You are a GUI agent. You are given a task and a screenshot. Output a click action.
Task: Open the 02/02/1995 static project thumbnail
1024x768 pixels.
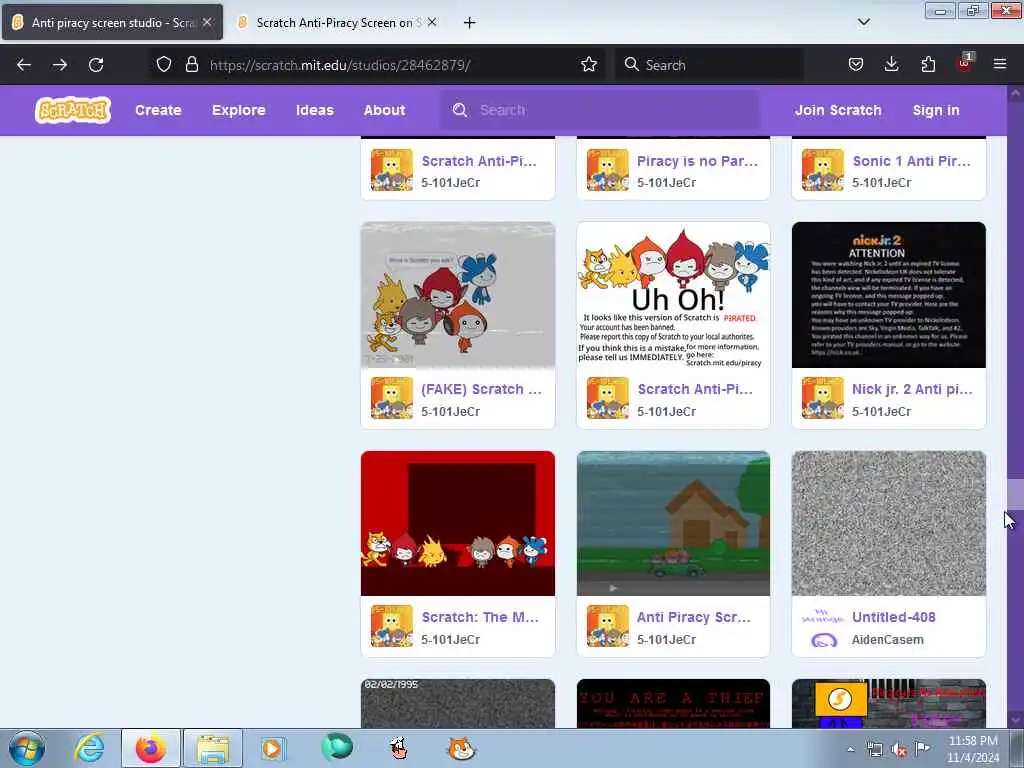click(458, 703)
